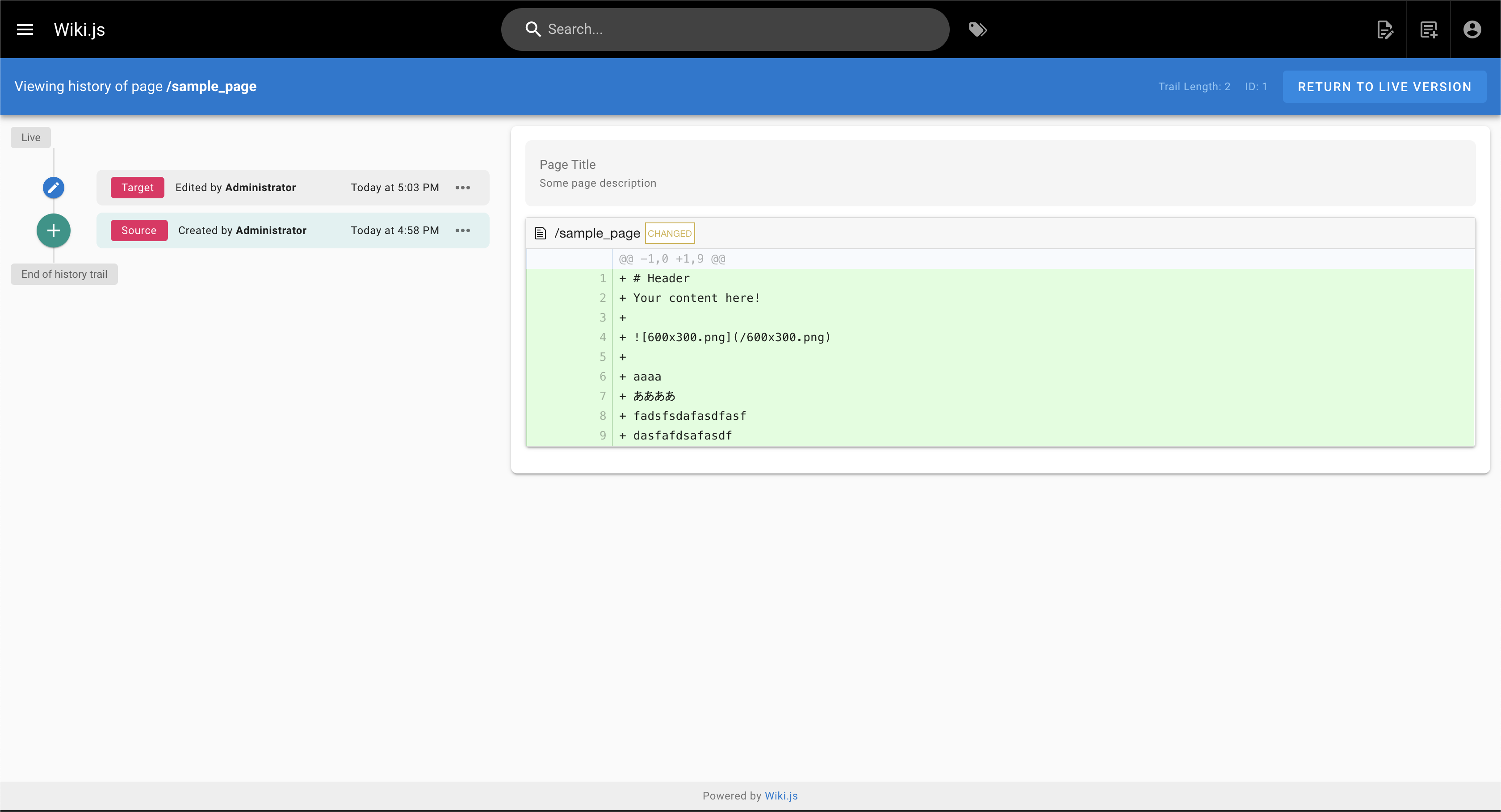The image size is (1501, 812).
Task: Focus the Search input field
Action: [x=740, y=29]
